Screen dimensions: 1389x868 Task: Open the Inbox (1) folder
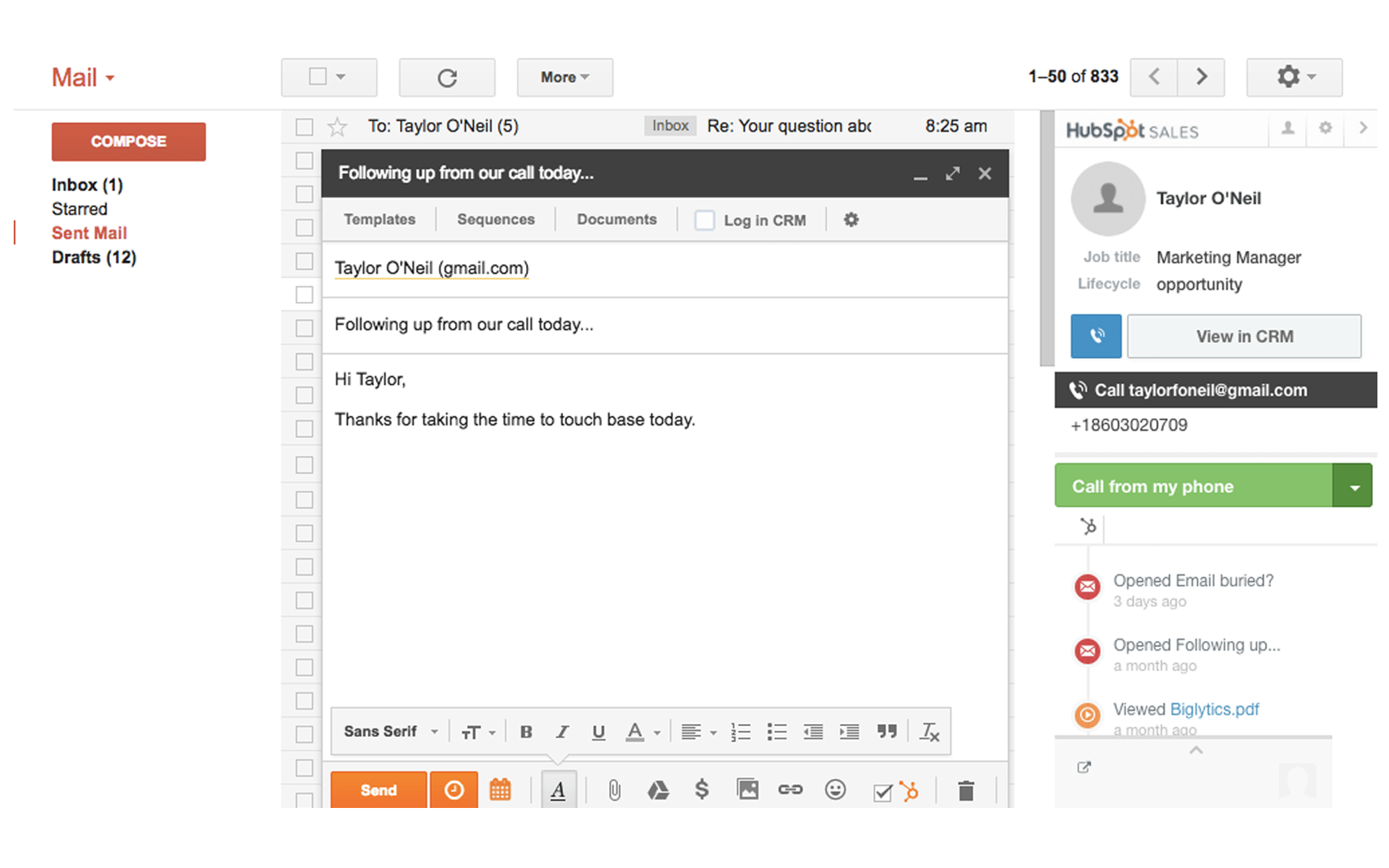click(88, 185)
